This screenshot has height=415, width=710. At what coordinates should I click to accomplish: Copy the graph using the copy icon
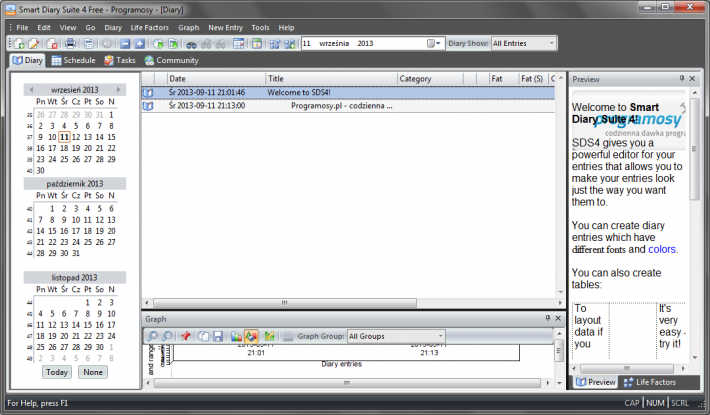tap(204, 336)
